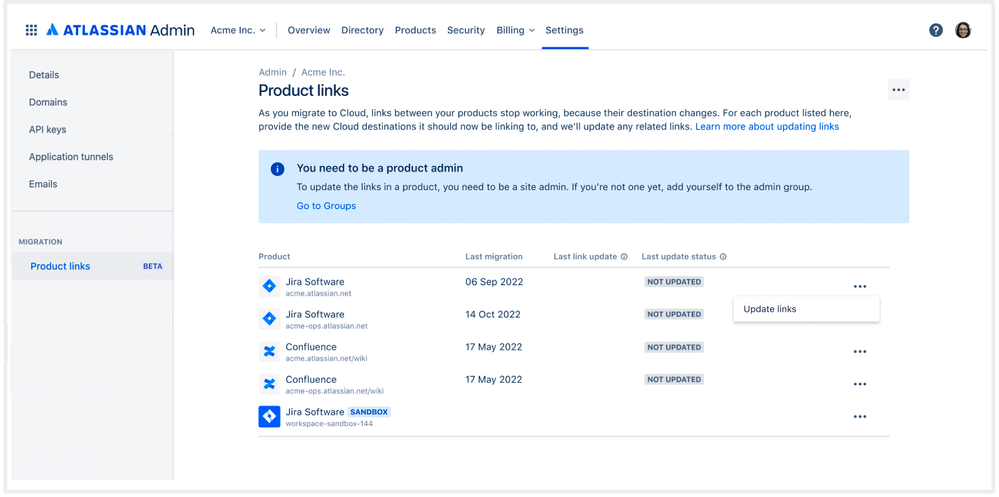
Task: Open more actions for Jira Software acme.atlassian.net
Action: (x=859, y=287)
